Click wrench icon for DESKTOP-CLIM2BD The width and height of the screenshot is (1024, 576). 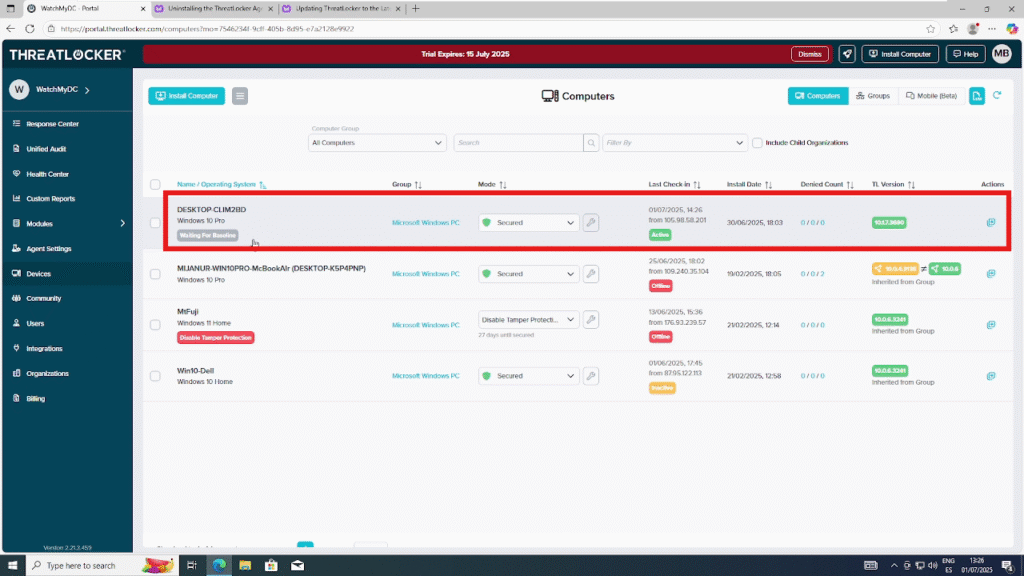[x=591, y=223]
